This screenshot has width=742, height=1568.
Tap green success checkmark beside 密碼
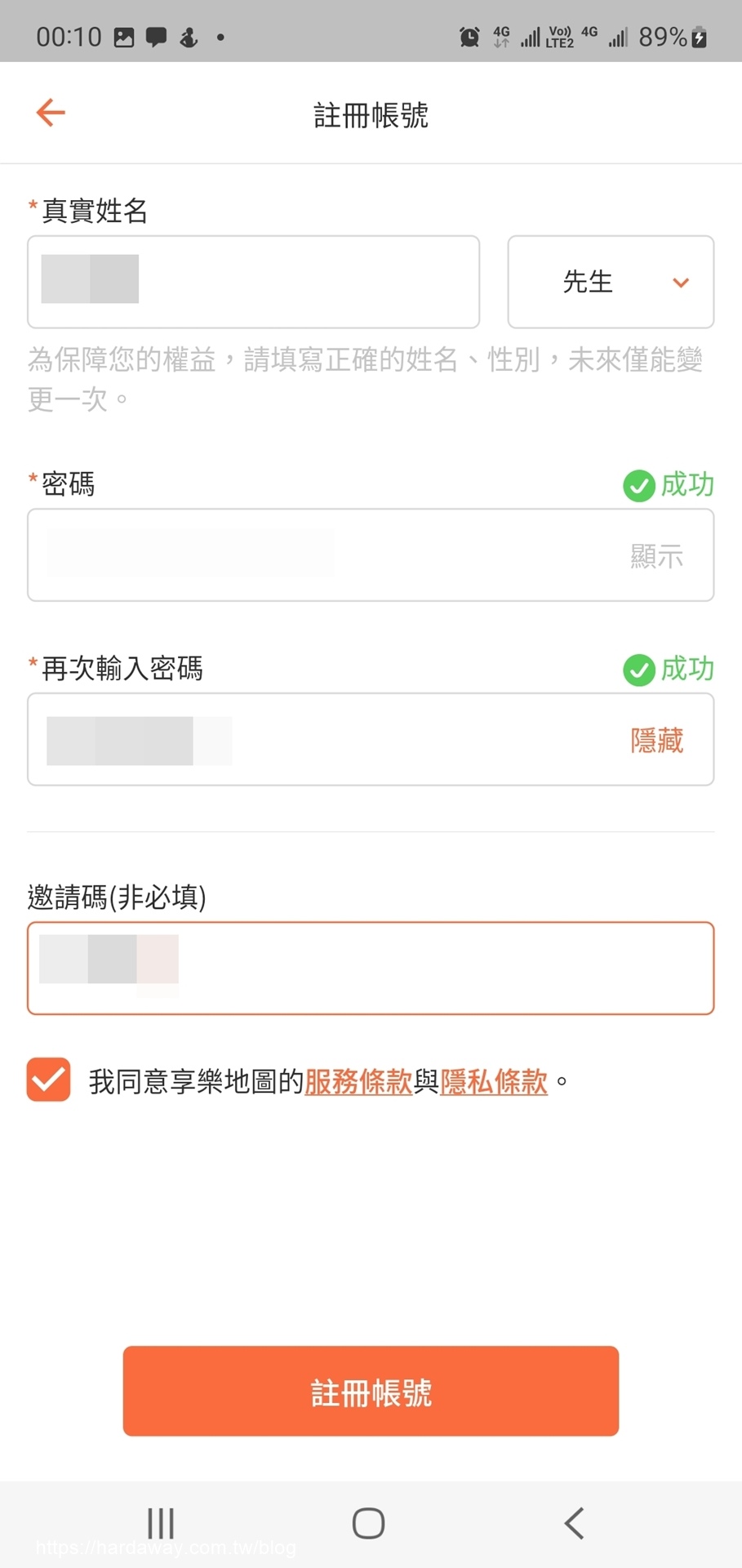click(x=638, y=486)
